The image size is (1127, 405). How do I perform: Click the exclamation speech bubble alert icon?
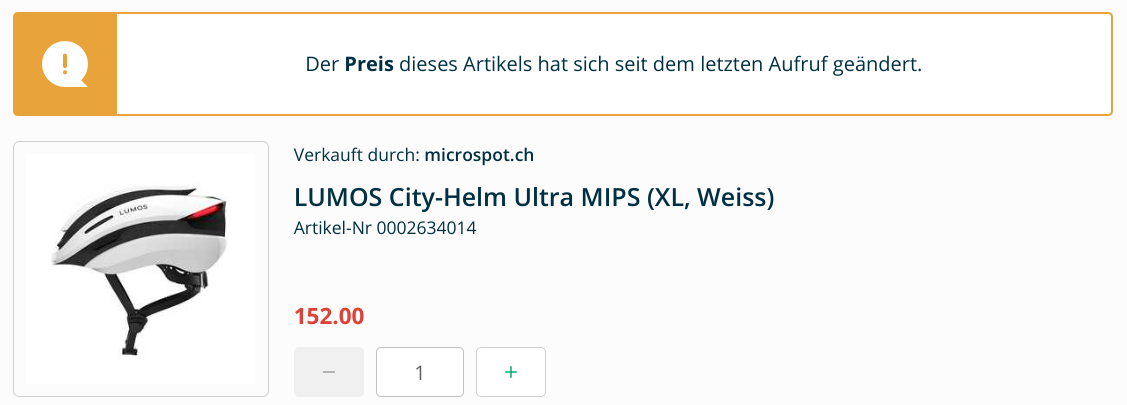click(65, 65)
